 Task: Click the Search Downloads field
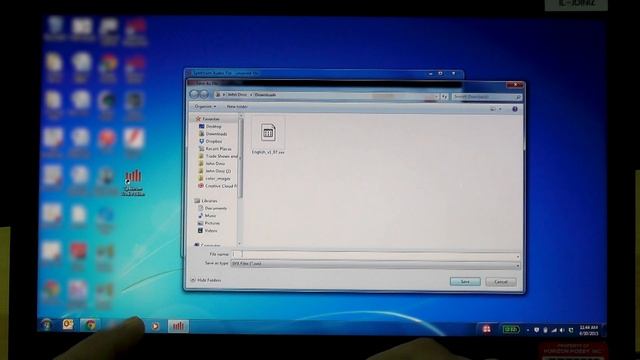point(487,97)
